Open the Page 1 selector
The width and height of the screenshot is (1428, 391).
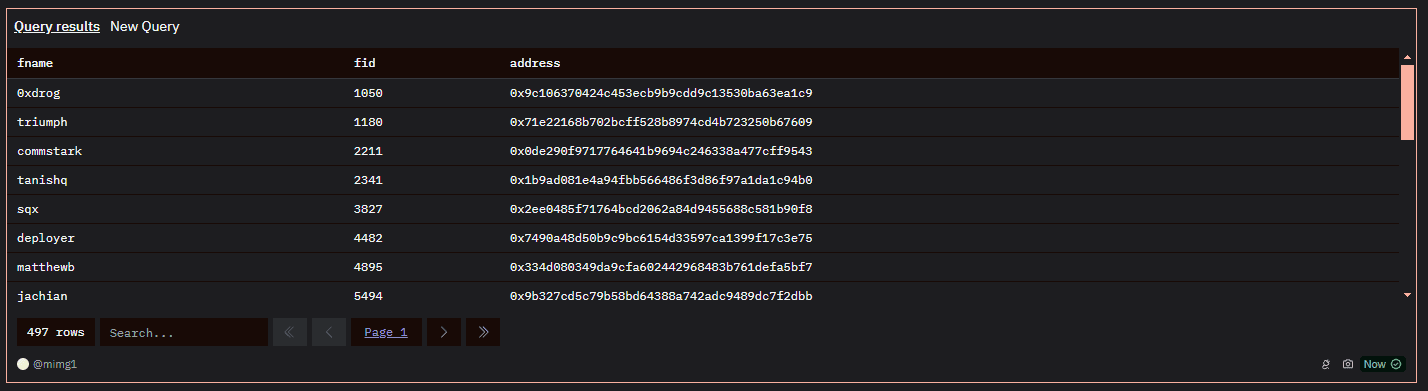386,332
